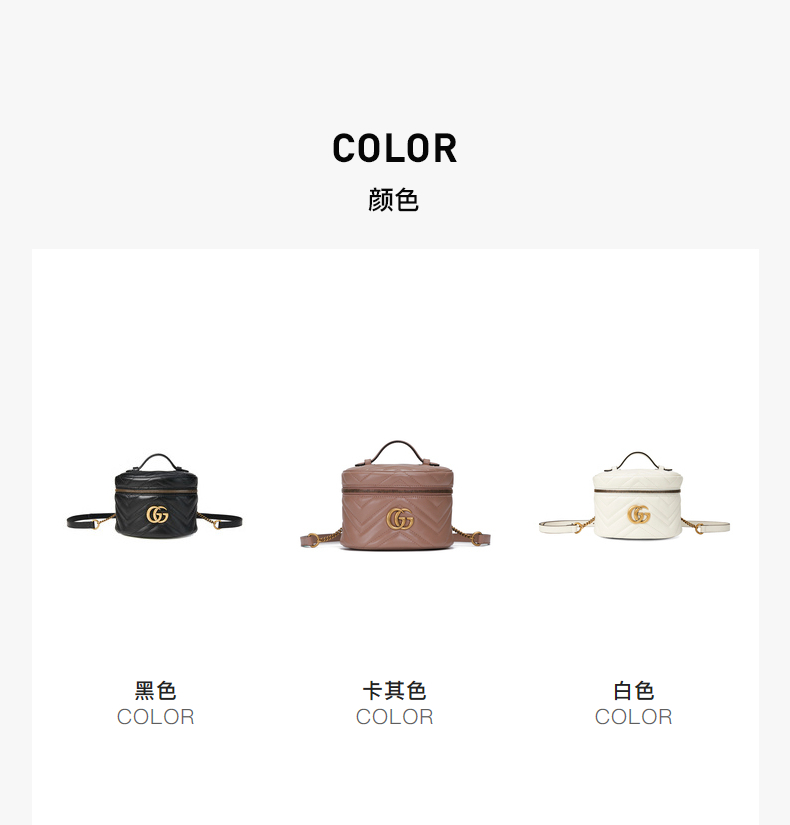
Task: Click the gold GG logo on white bag
Action: [x=639, y=515]
